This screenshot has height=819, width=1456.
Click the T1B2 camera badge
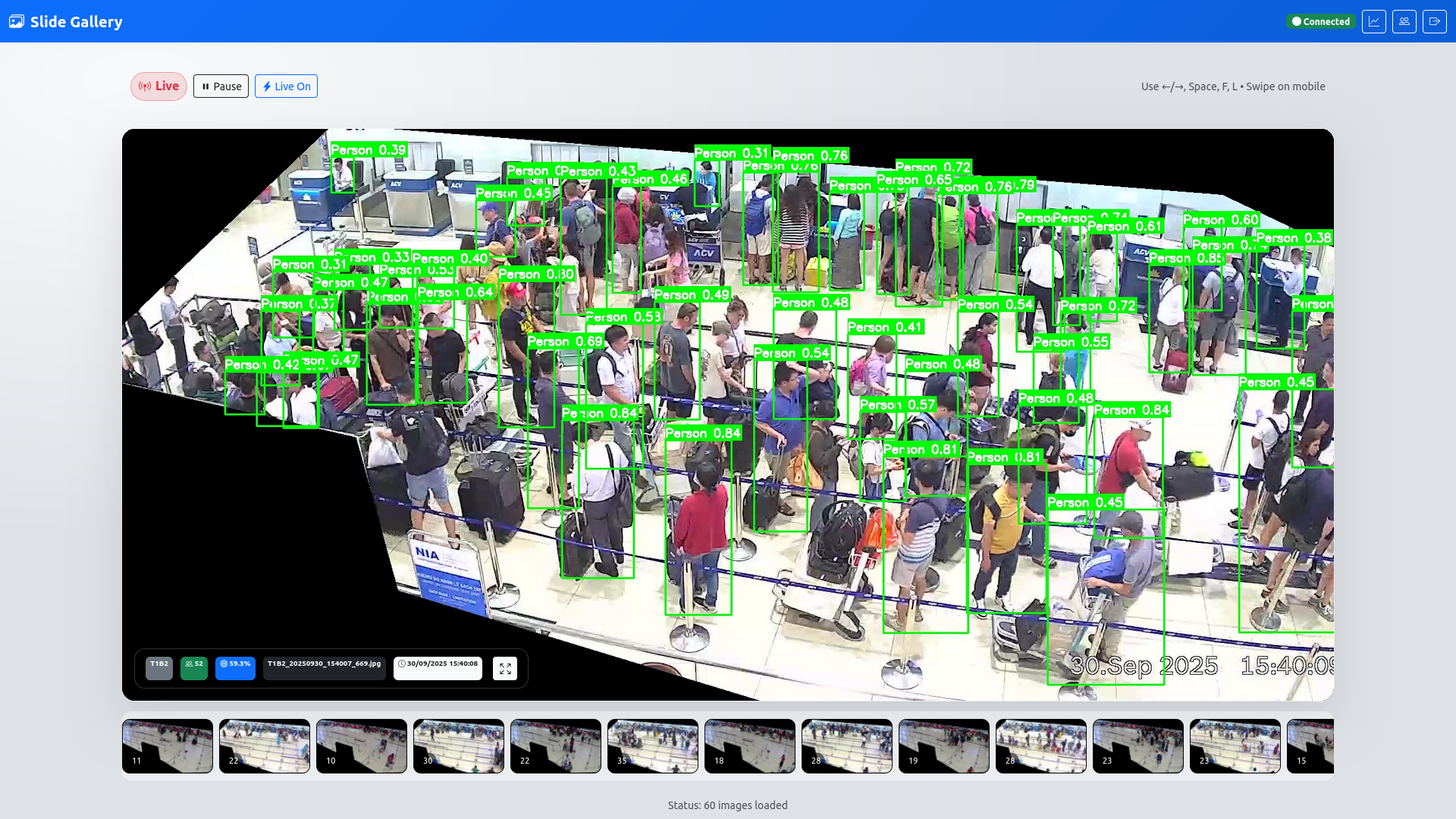(159, 668)
